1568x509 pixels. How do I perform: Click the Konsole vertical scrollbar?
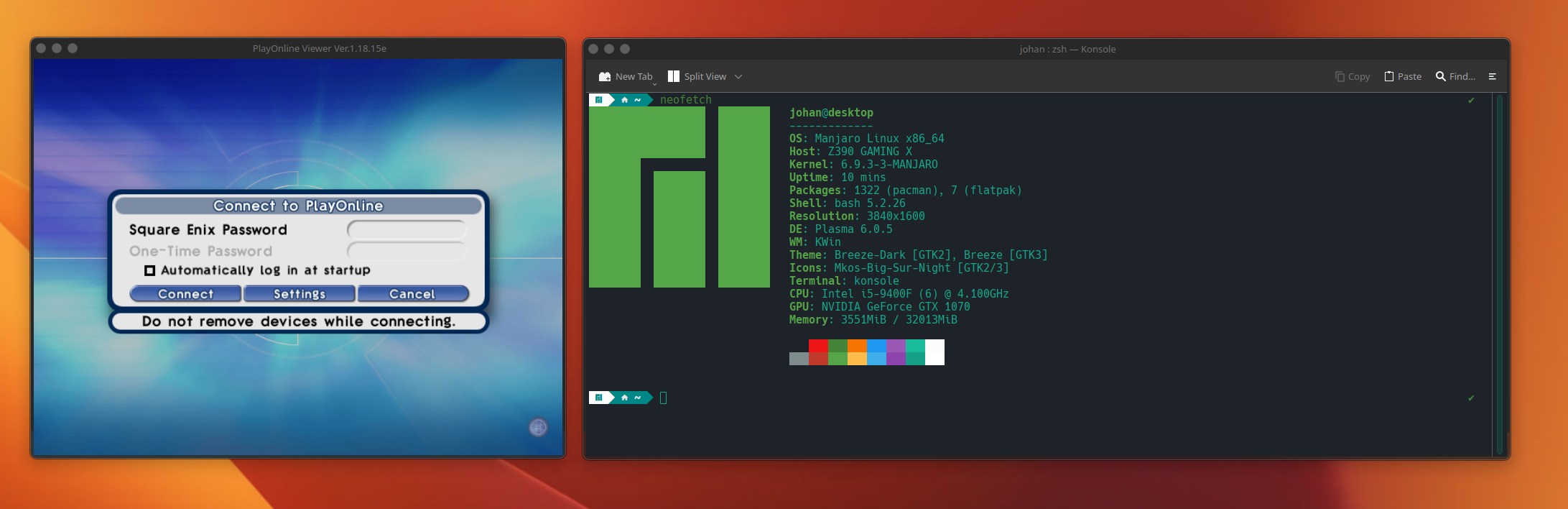coord(1499,275)
